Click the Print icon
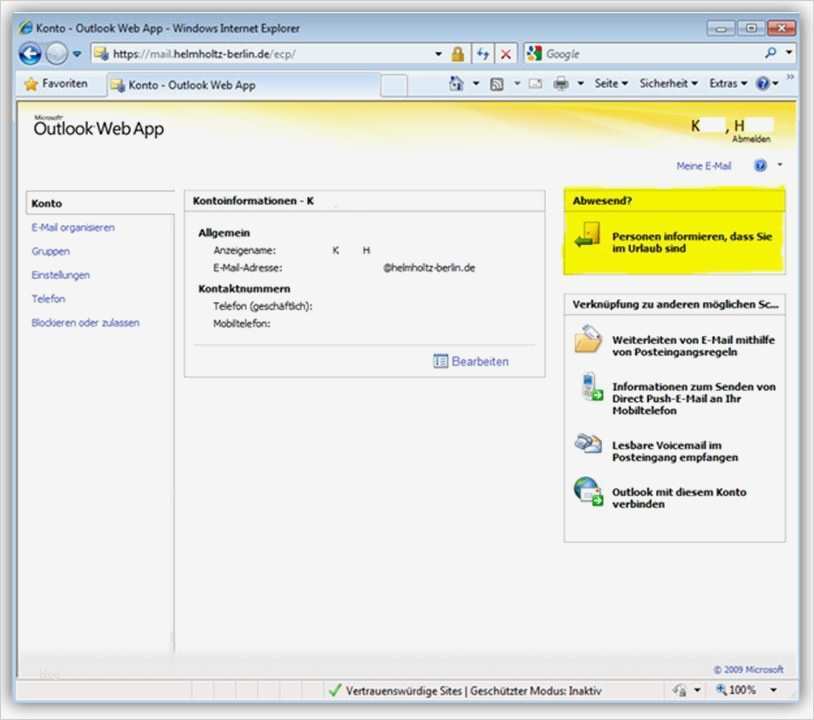The width and height of the screenshot is (814, 720). pyautogui.click(x=561, y=84)
